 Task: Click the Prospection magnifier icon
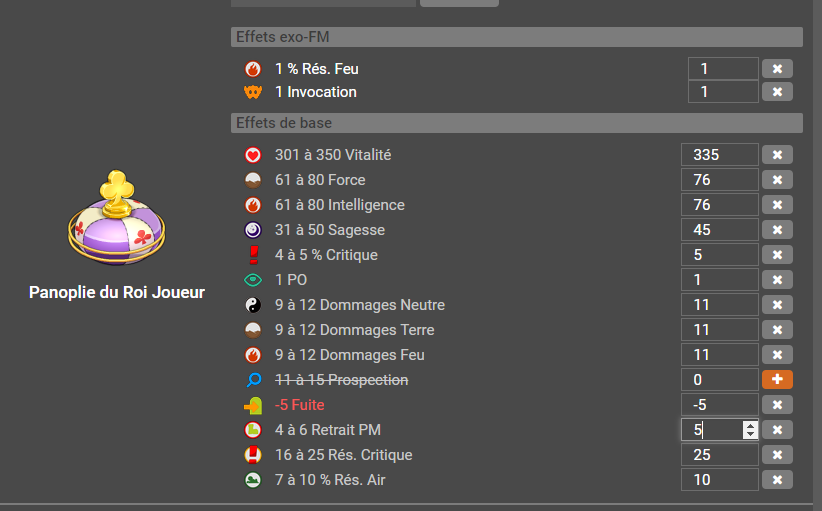(254, 380)
